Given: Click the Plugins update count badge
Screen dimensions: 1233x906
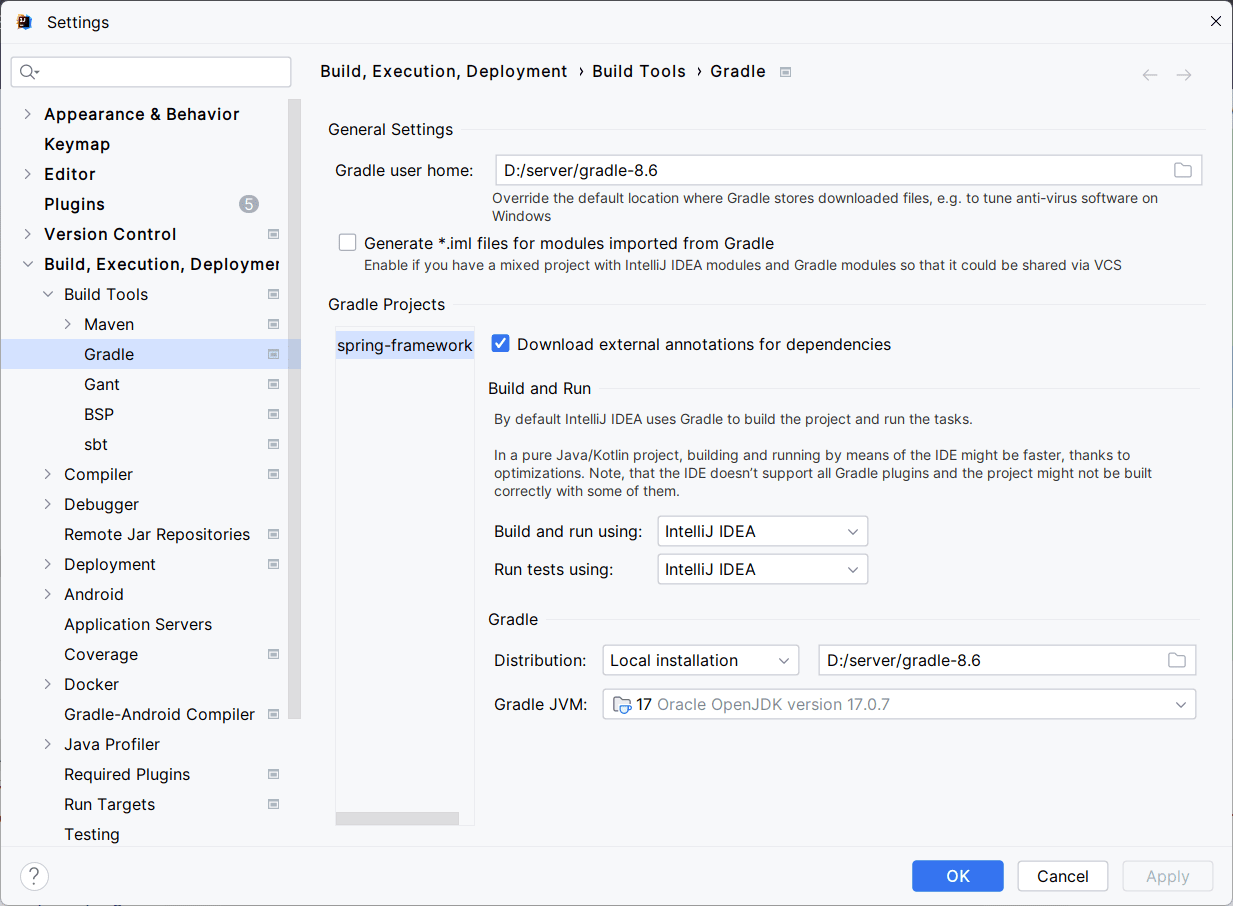Looking at the screenshot, I should coord(249,204).
